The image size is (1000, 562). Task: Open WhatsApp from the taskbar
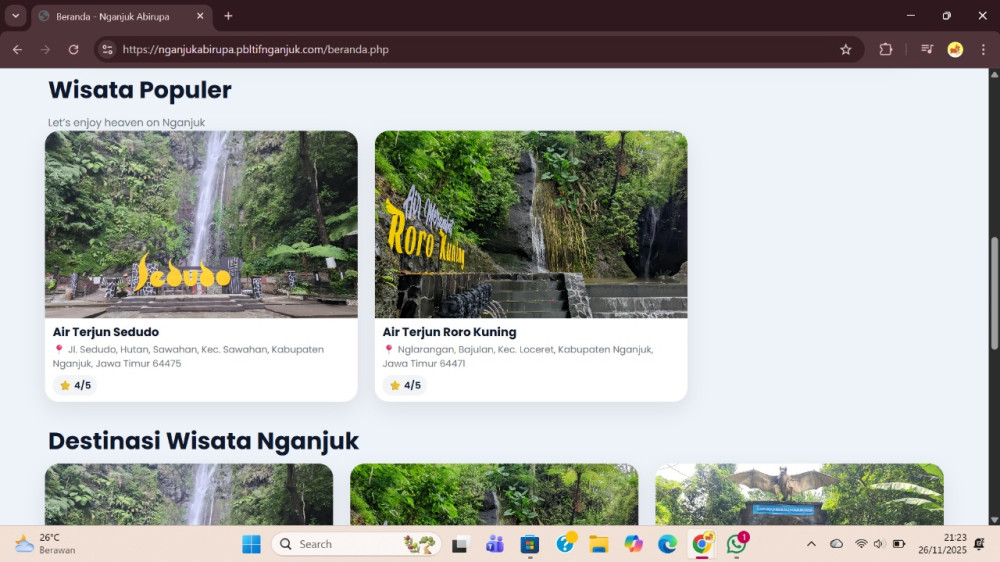pyautogui.click(x=737, y=544)
